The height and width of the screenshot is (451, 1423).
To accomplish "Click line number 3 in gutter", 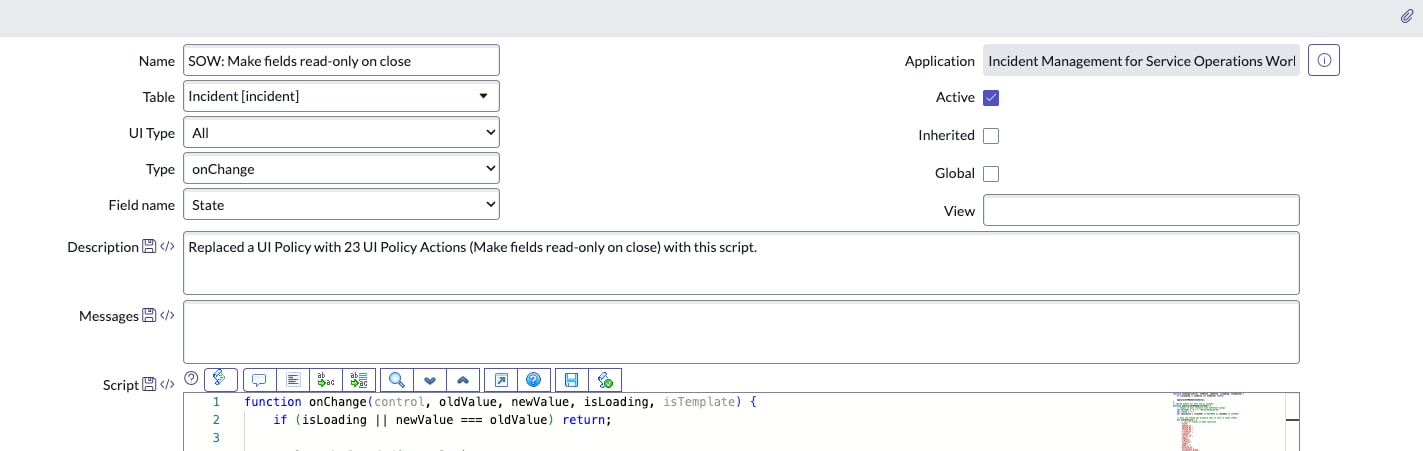I will coord(216,438).
